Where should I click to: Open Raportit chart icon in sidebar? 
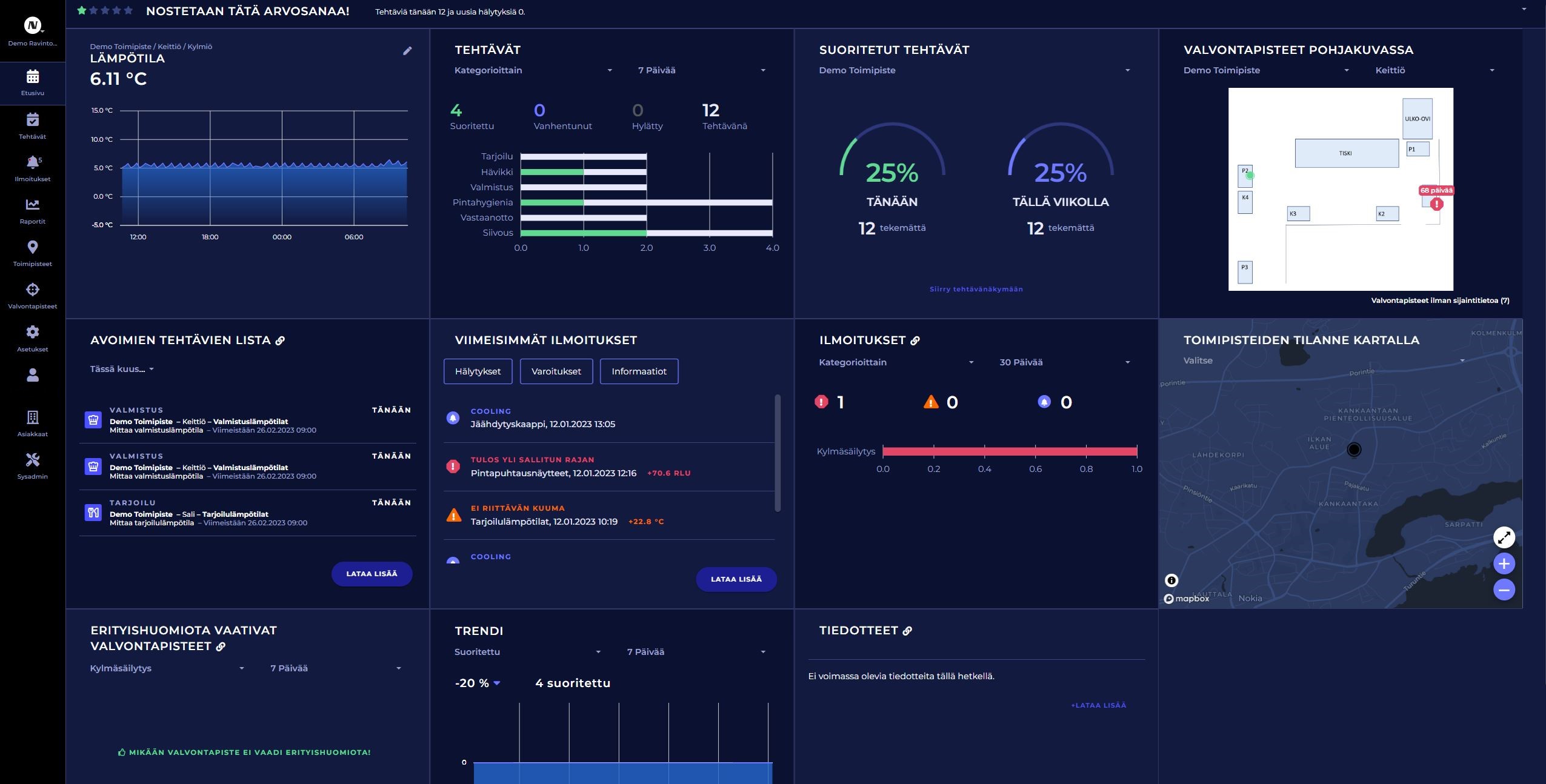33,205
